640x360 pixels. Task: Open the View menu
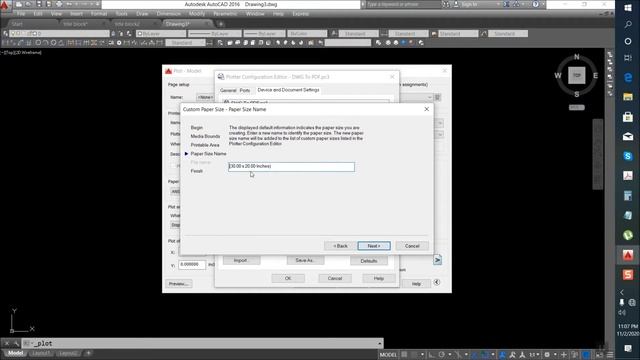click(56, 14)
